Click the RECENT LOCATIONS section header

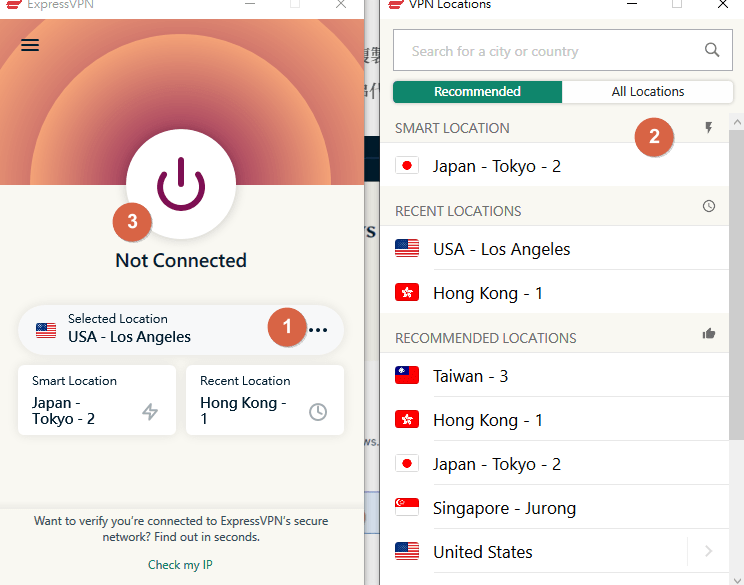coord(458,211)
